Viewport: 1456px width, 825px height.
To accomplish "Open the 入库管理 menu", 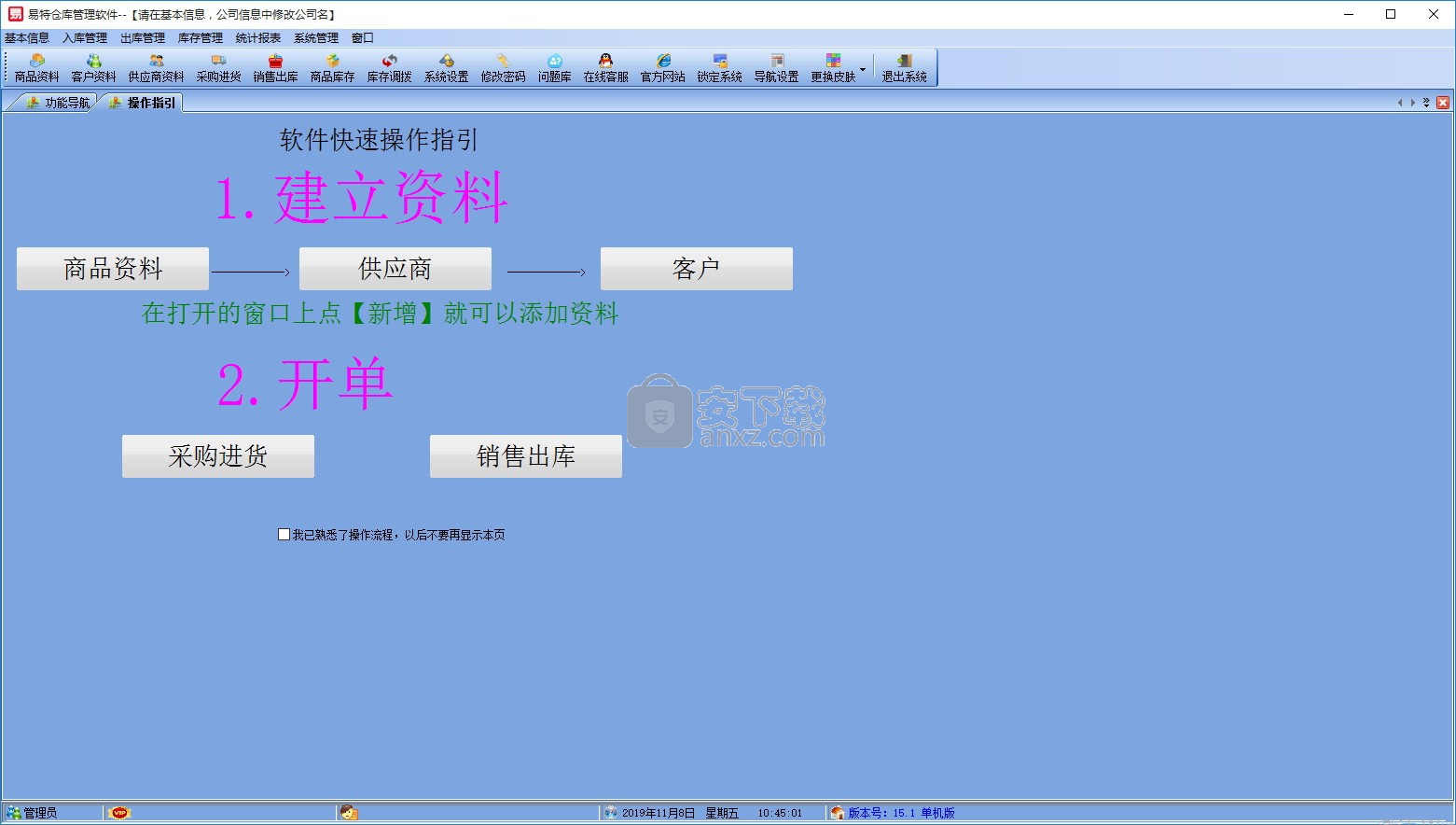I will pyautogui.click(x=85, y=38).
